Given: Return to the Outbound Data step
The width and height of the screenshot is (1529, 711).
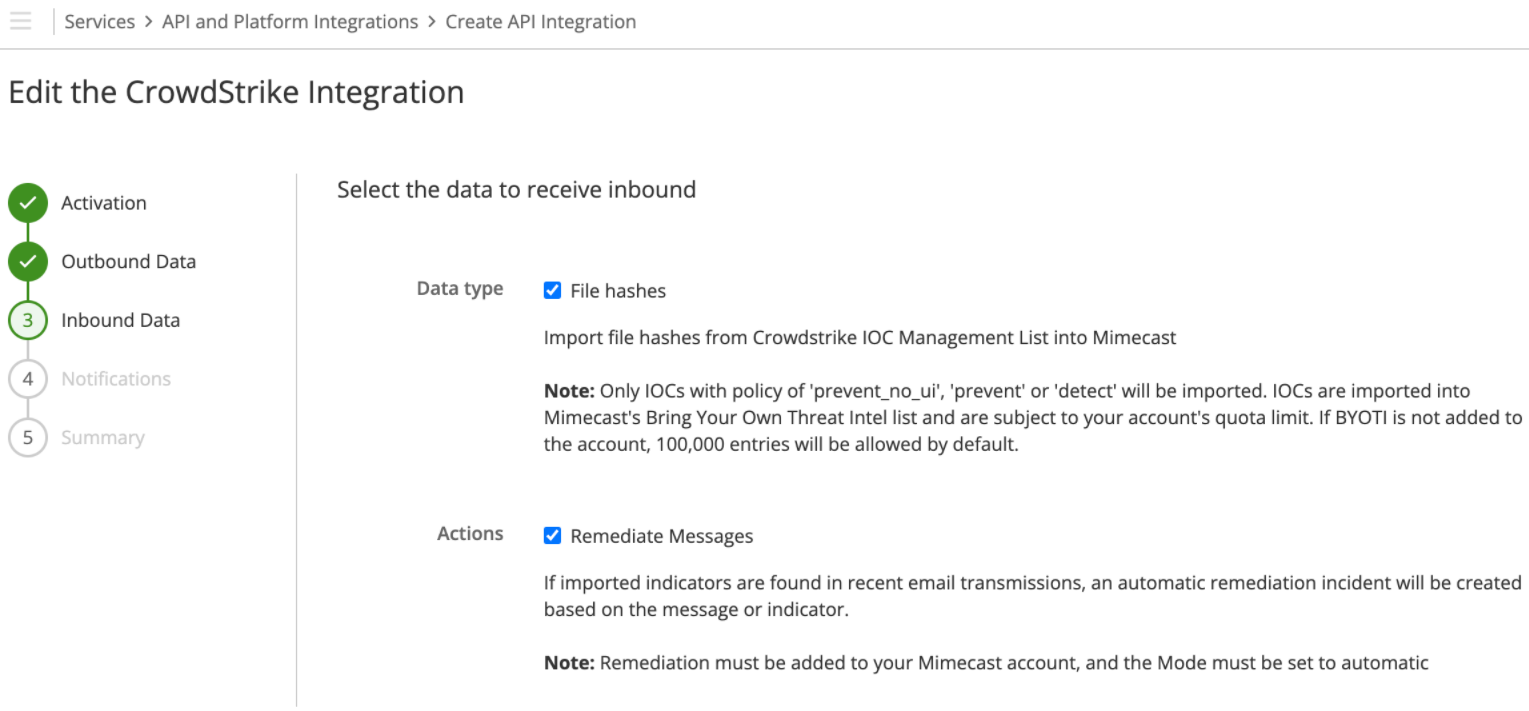Looking at the screenshot, I should tap(128, 262).
